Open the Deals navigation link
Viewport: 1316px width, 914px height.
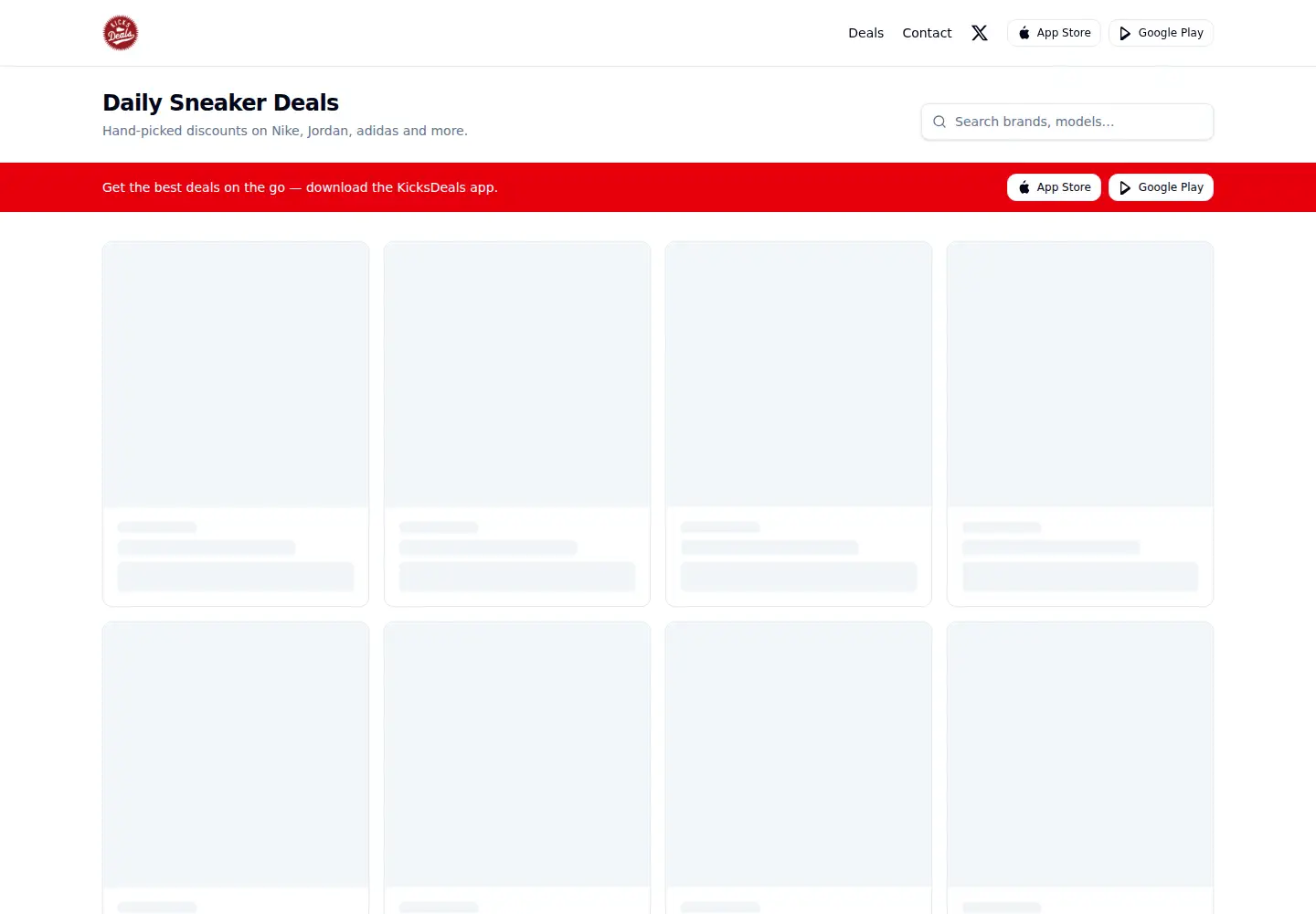tap(865, 33)
